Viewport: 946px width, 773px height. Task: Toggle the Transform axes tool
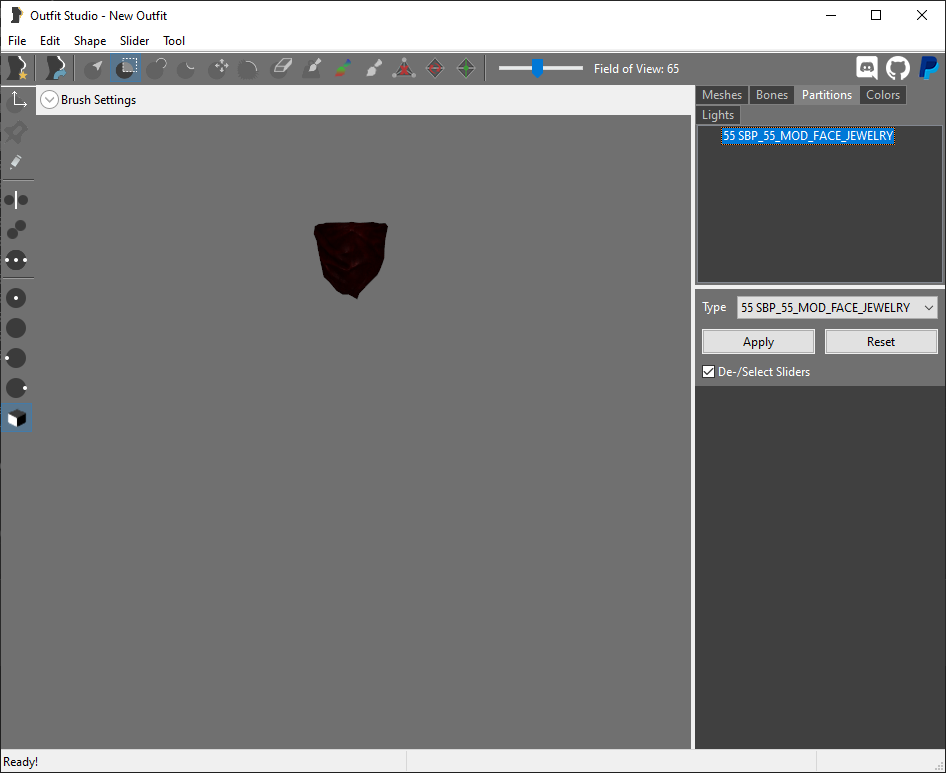tap(16, 100)
